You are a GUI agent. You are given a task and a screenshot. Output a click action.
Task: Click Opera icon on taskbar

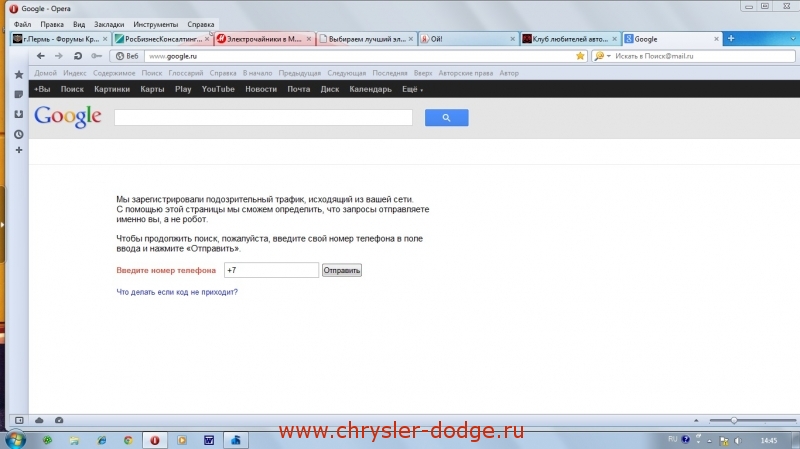point(155,440)
